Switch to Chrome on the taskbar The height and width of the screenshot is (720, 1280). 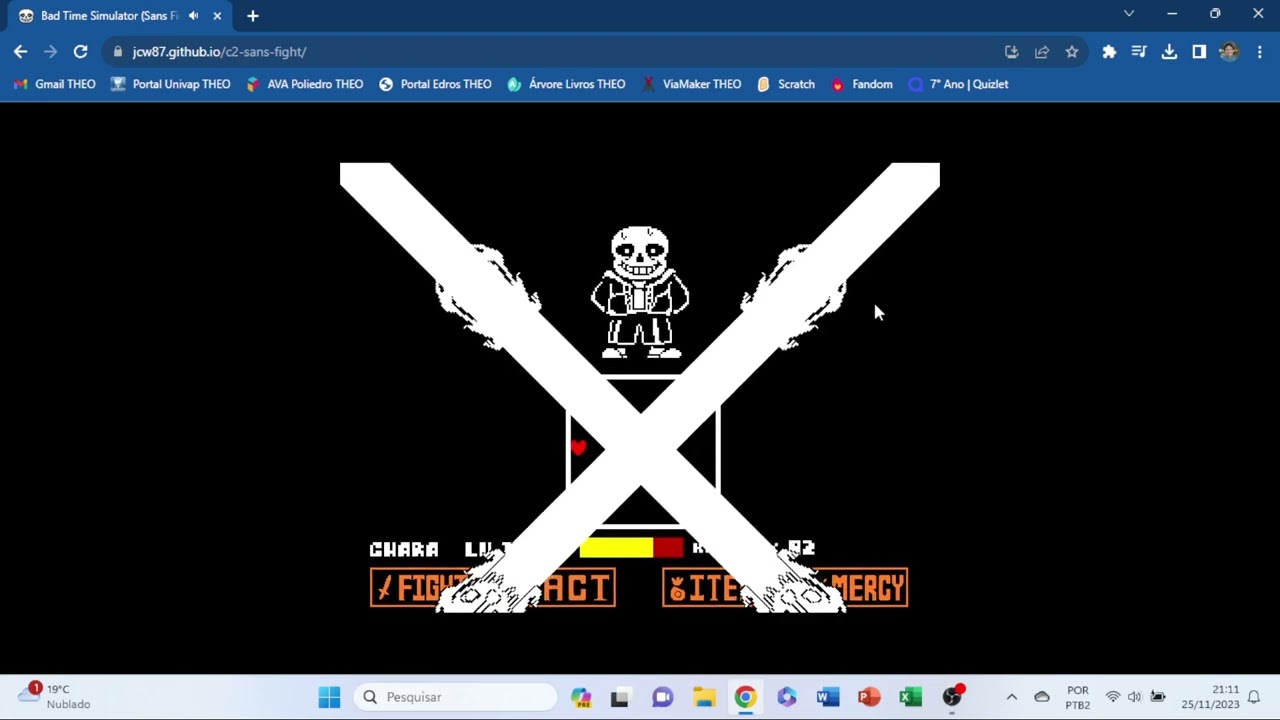click(745, 697)
